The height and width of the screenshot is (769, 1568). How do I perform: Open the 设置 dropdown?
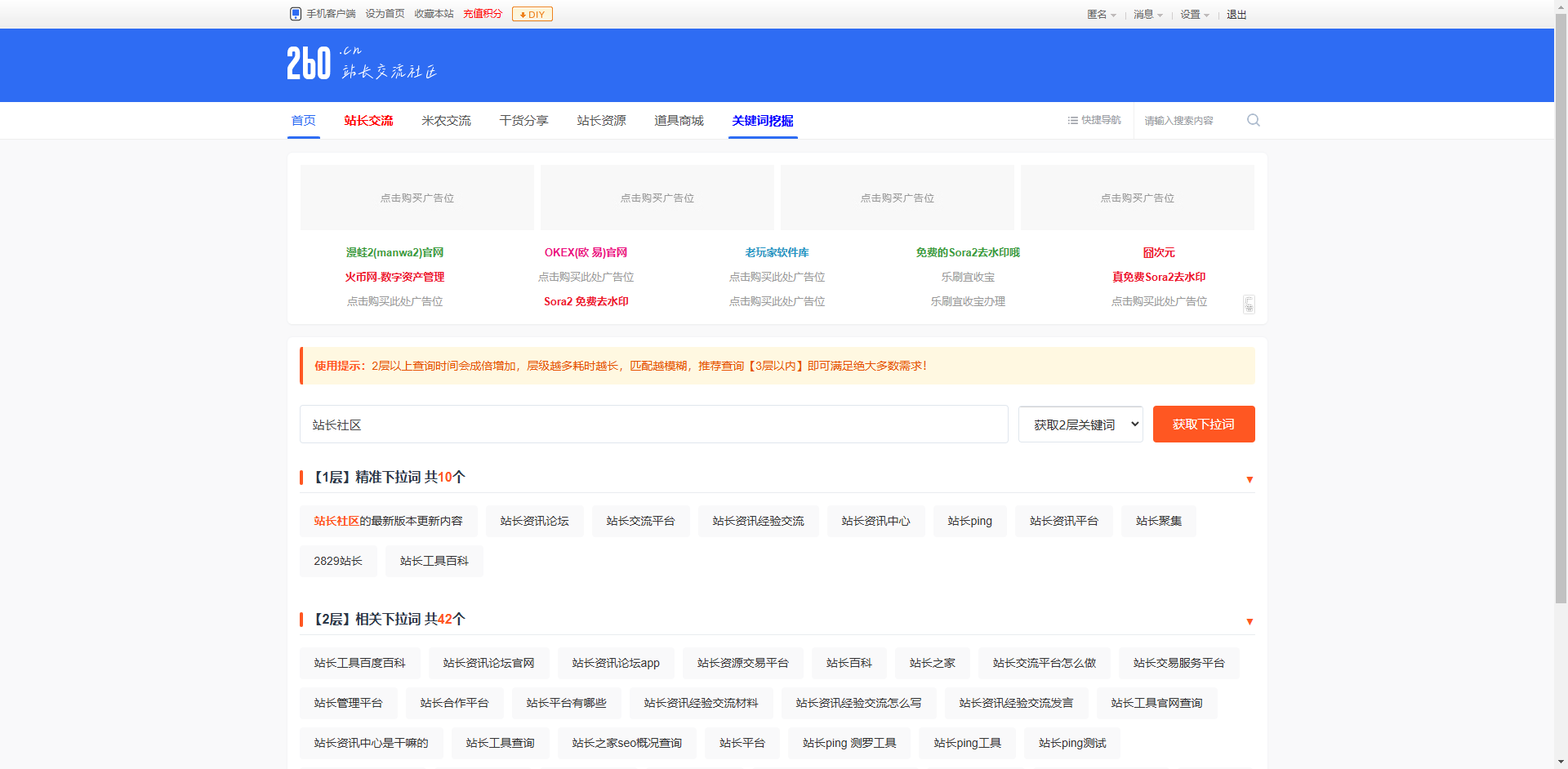click(1192, 15)
